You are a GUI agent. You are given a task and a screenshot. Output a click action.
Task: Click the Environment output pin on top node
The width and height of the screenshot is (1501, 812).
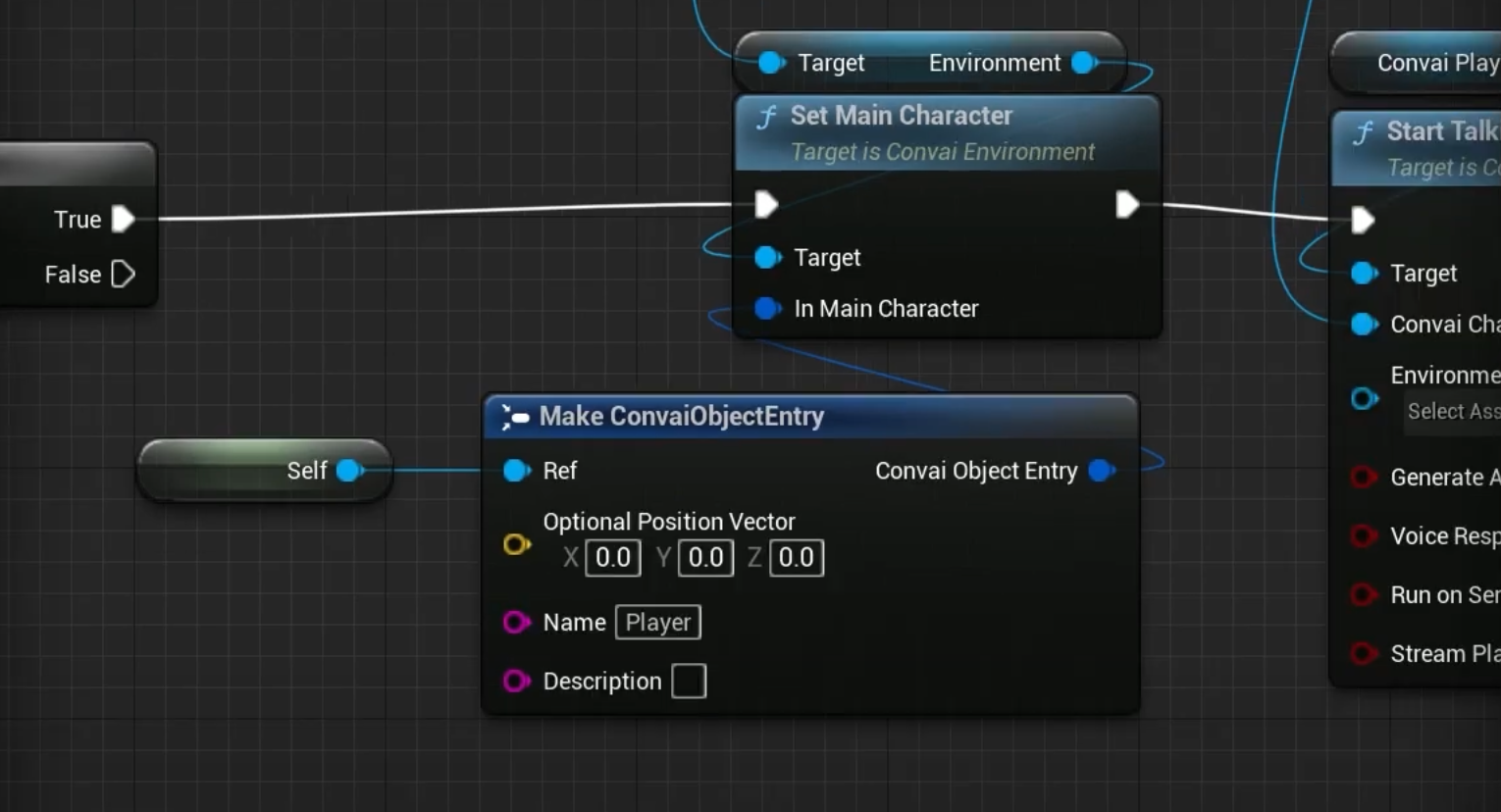[1084, 63]
